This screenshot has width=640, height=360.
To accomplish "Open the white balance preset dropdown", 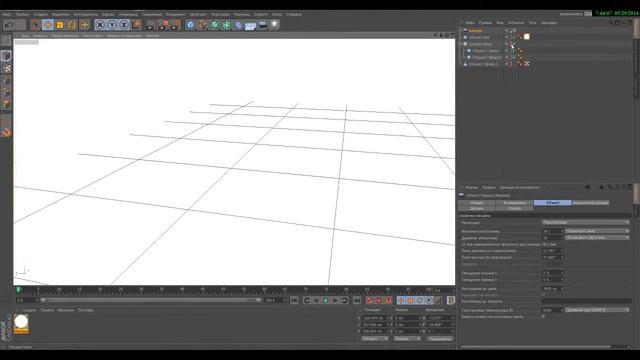I will pyautogui.click(x=597, y=310).
